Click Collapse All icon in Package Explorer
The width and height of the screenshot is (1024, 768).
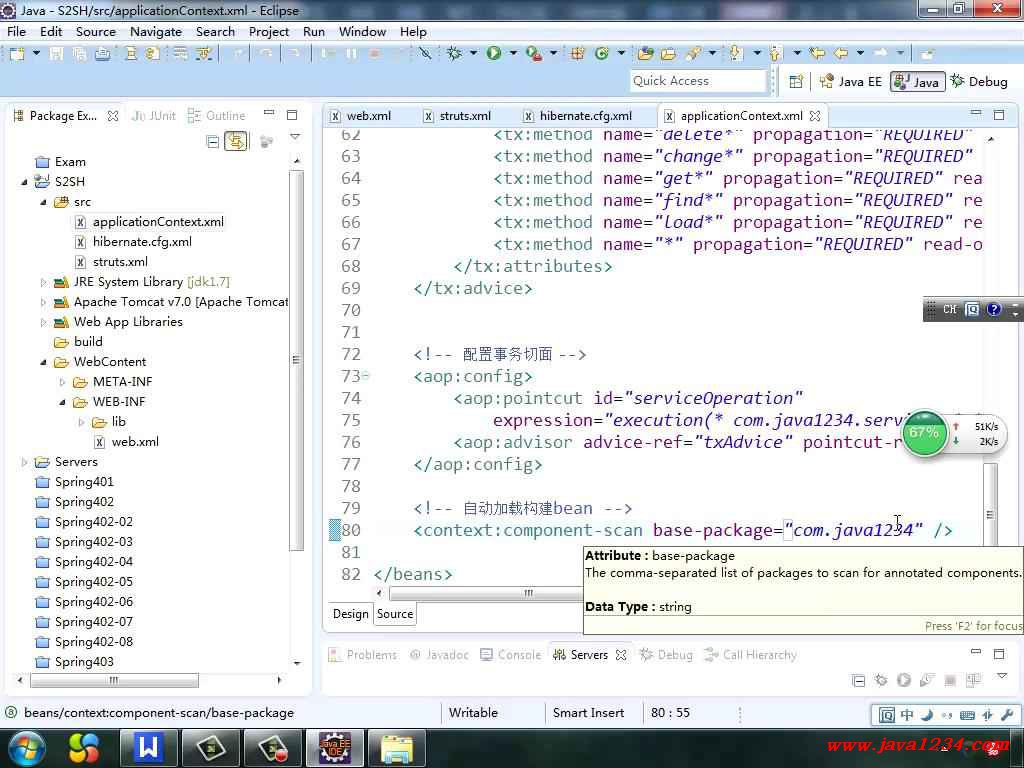click(x=212, y=141)
